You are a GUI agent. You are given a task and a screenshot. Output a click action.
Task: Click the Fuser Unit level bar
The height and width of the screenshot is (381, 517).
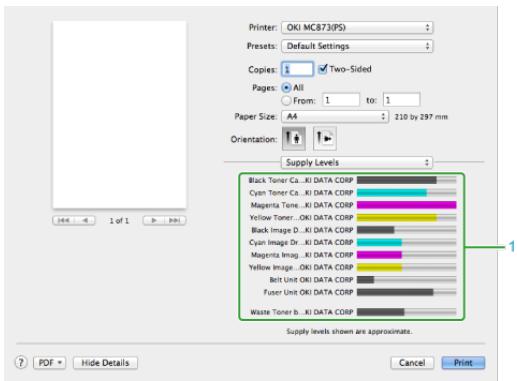coord(406,292)
